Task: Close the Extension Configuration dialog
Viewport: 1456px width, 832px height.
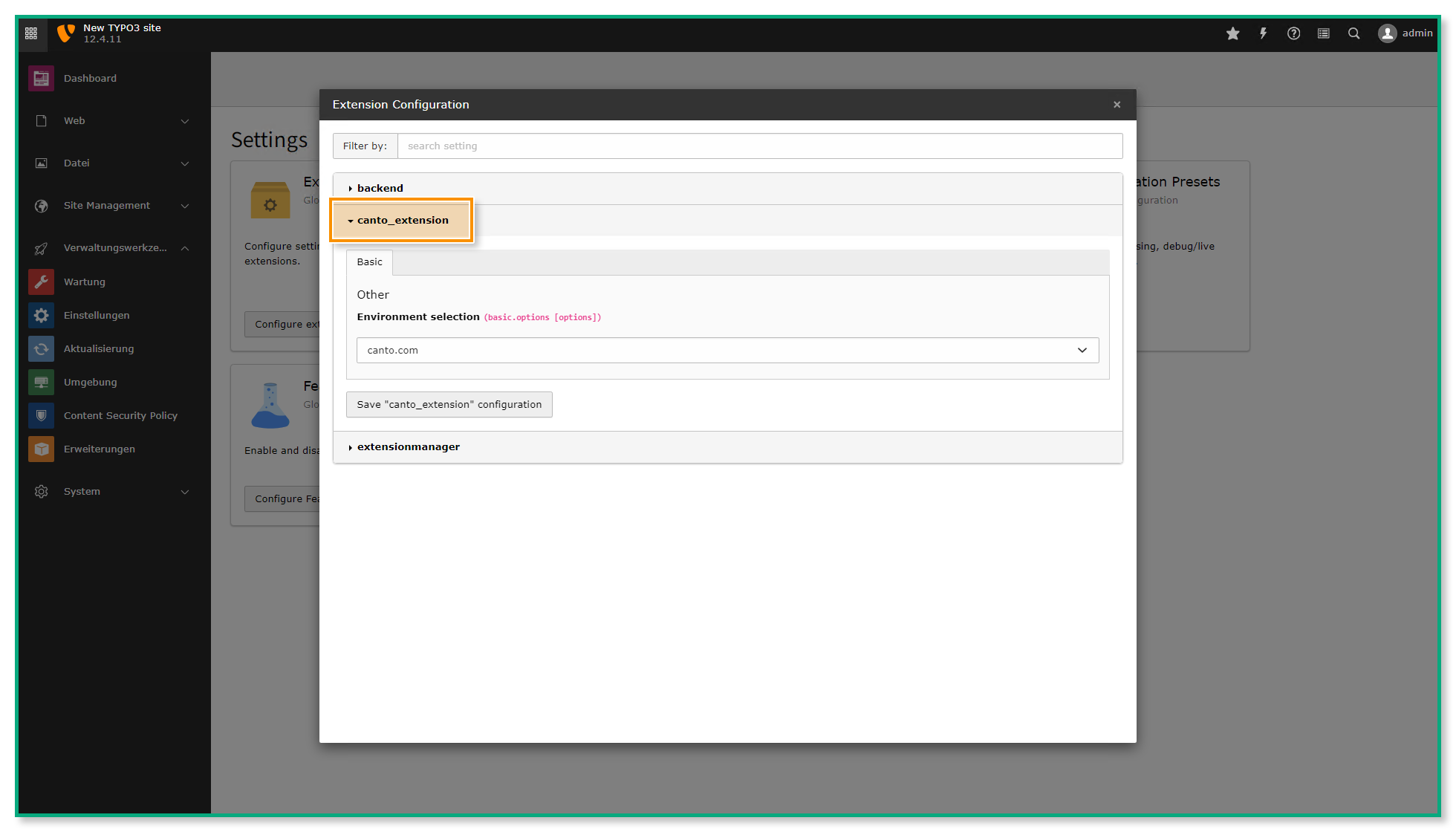Action: click(x=1117, y=105)
